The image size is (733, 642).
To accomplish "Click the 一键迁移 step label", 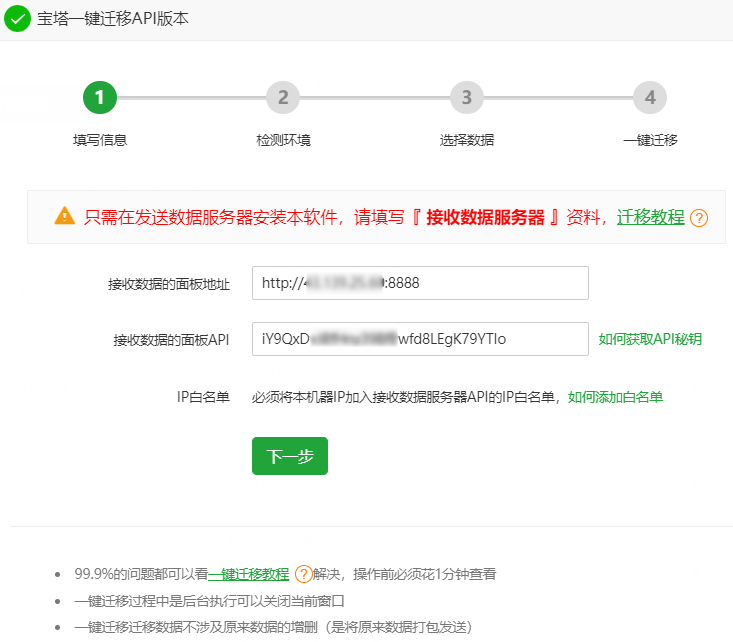I will click(x=650, y=140).
